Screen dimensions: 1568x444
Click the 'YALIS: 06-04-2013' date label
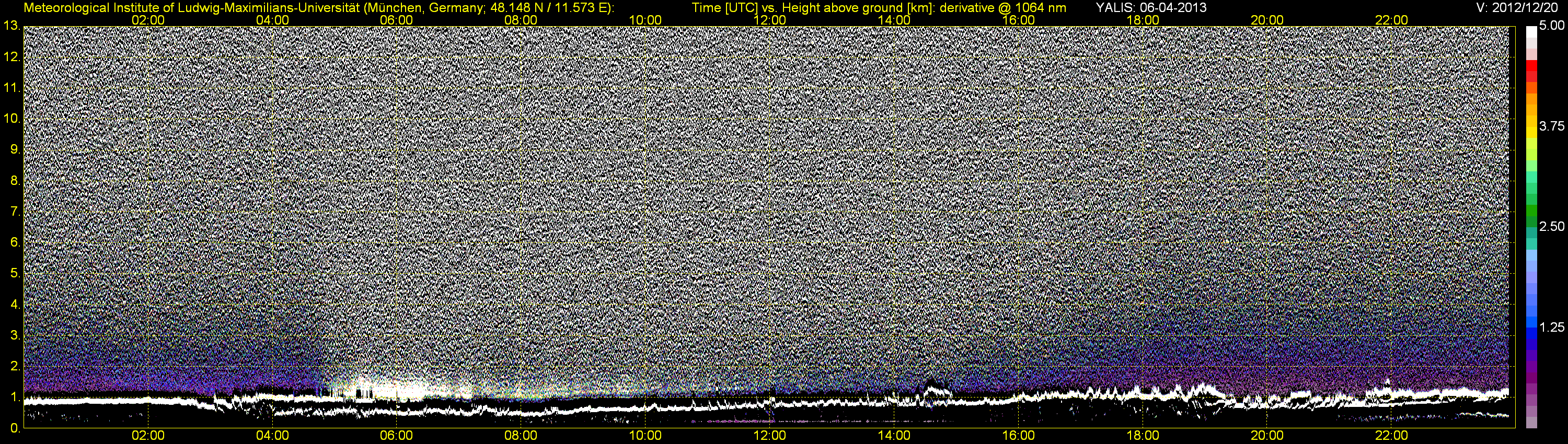[x=1151, y=8]
